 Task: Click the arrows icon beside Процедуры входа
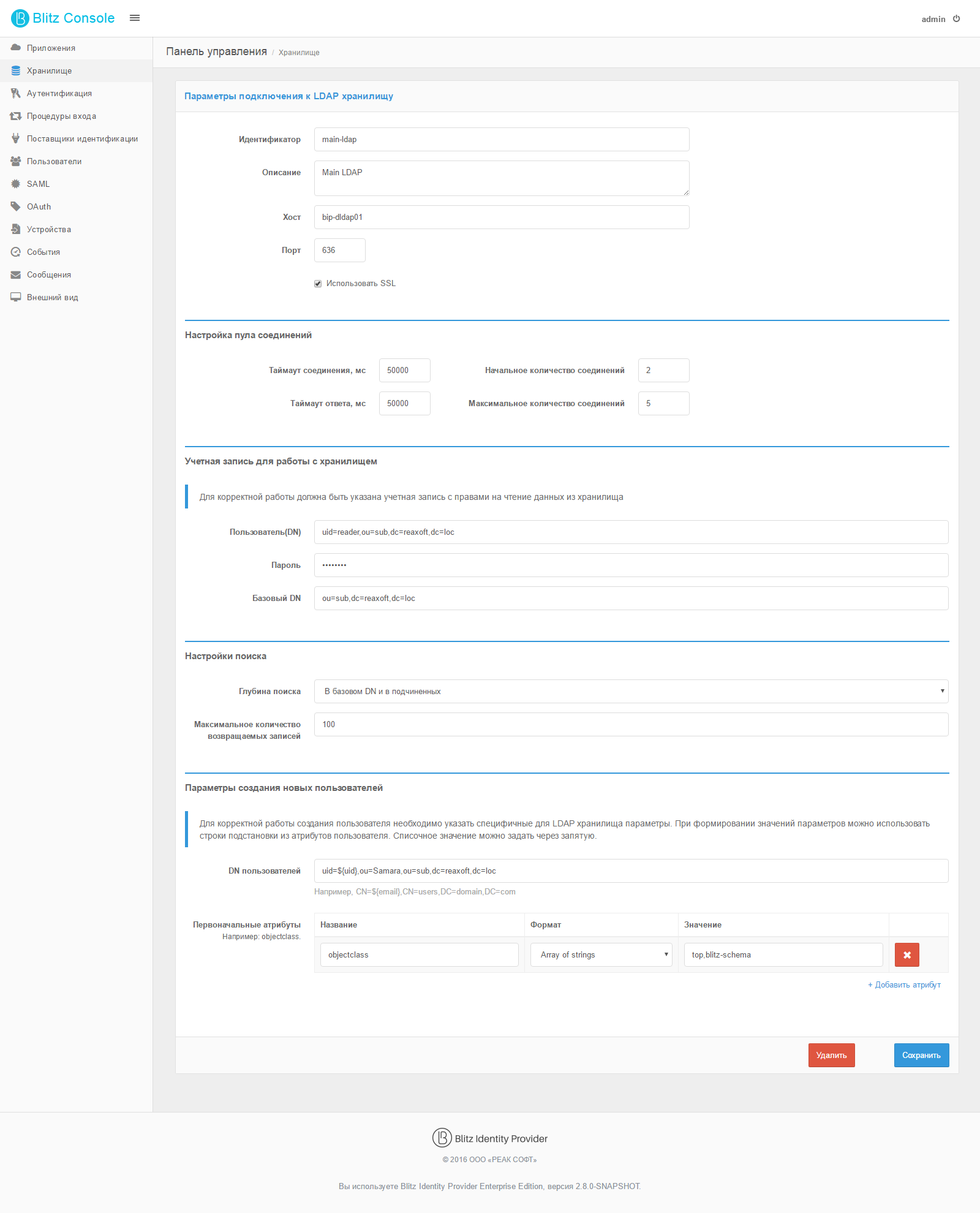16,116
